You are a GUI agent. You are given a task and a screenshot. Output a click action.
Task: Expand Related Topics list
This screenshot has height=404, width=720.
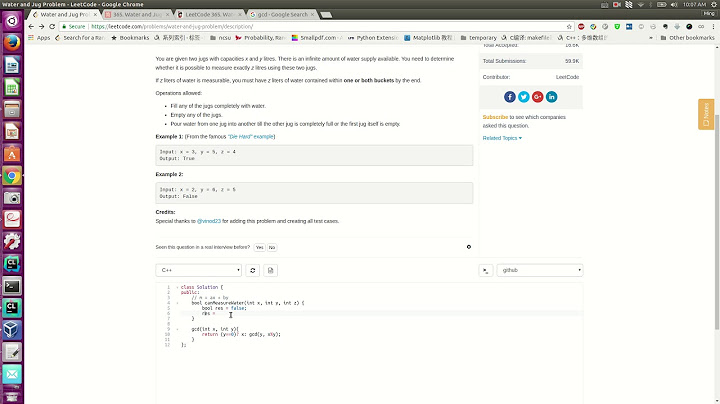(x=502, y=138)
